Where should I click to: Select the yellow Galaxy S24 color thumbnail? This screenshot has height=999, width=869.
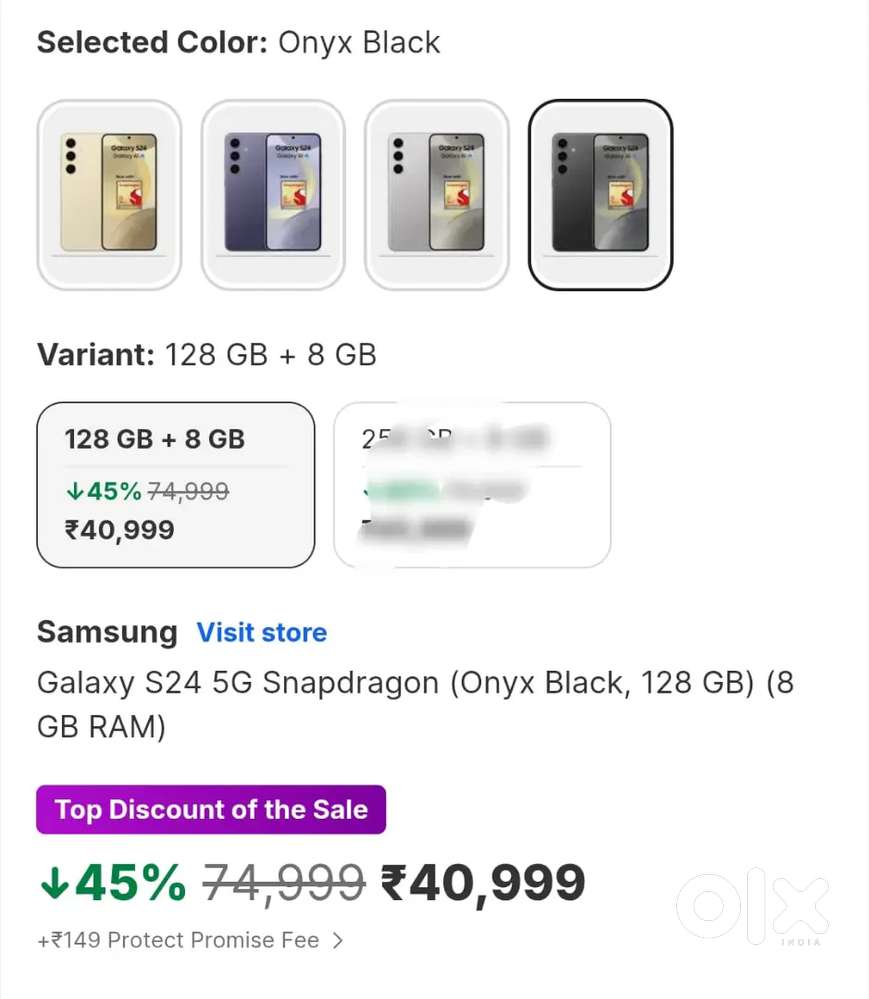point(109,194)
